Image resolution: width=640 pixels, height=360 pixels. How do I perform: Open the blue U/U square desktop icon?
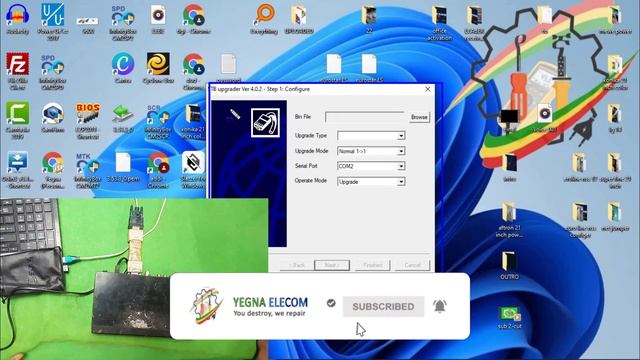53,15
